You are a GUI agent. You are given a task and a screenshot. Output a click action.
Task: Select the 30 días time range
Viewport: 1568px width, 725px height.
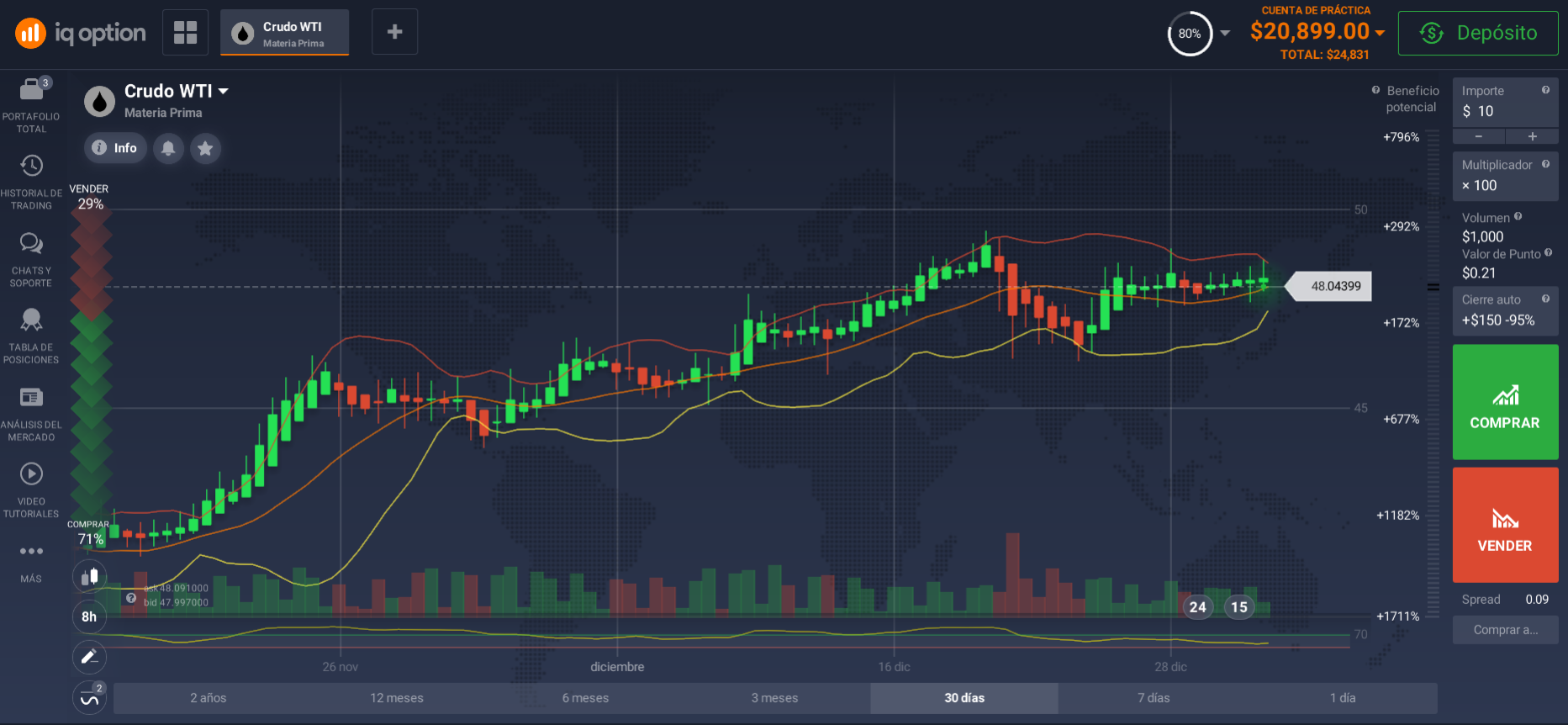964,698
